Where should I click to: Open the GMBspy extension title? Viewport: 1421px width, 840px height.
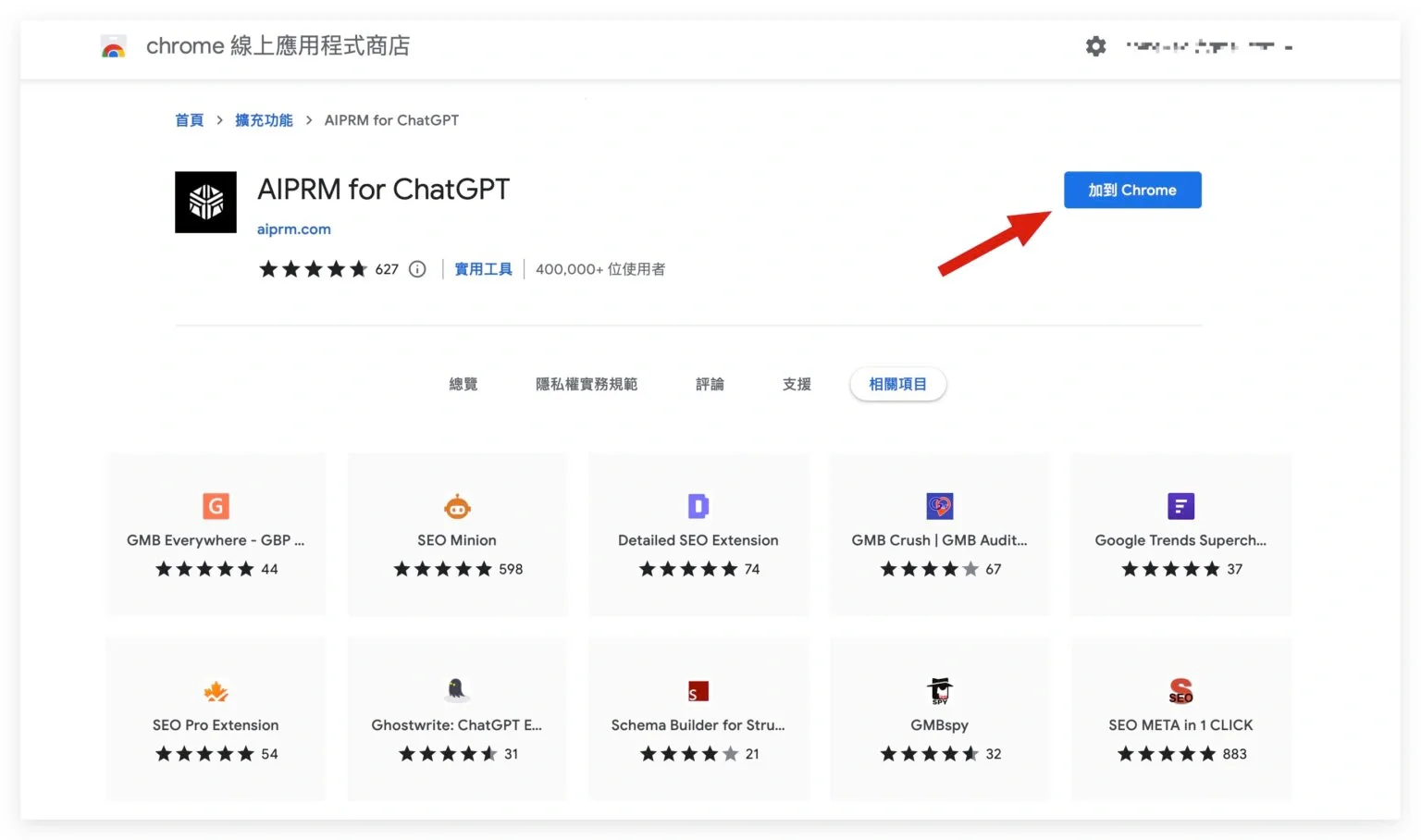tap(940, 725)
